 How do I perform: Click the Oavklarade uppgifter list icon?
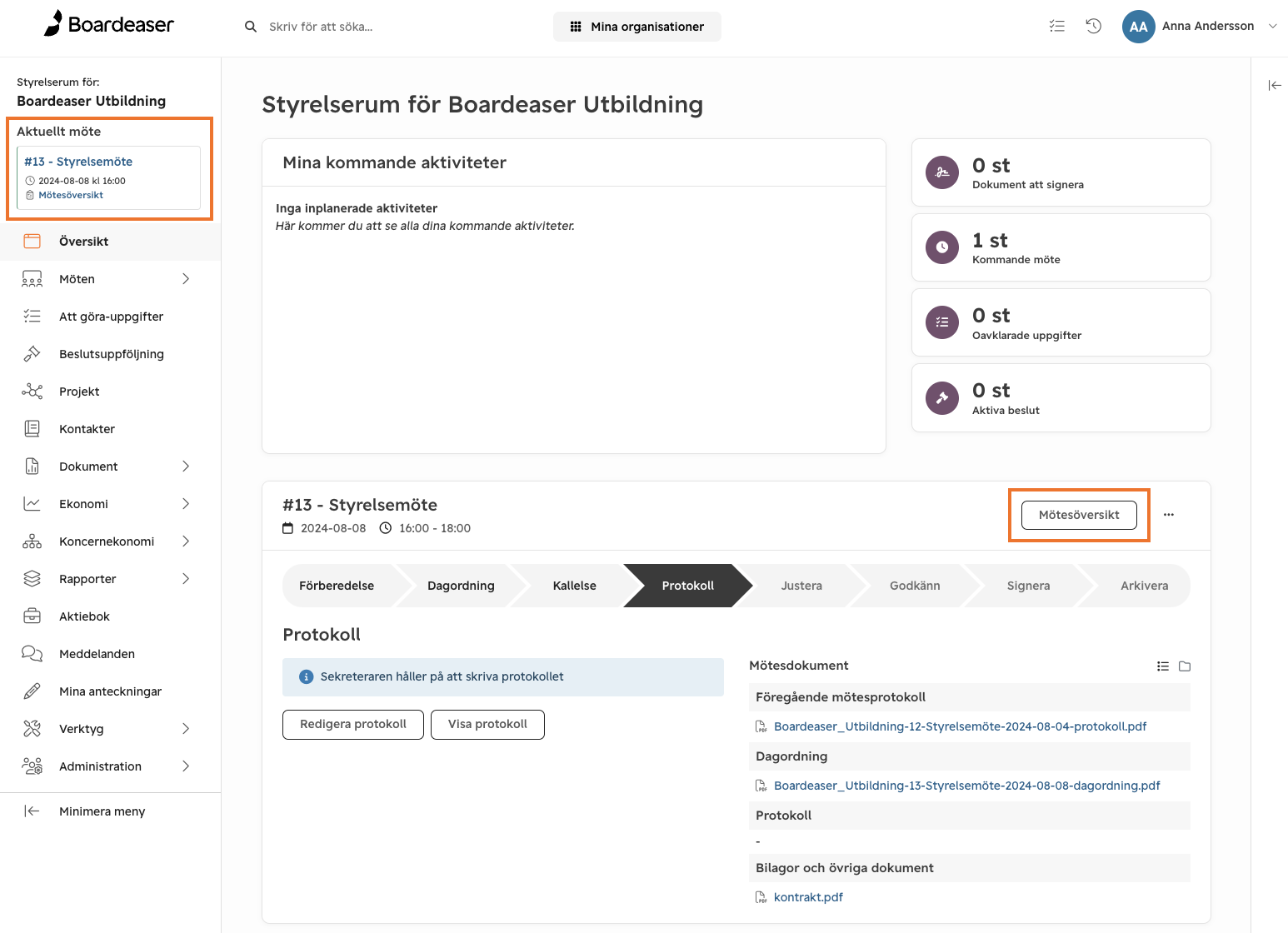click(x=942, y=322)
